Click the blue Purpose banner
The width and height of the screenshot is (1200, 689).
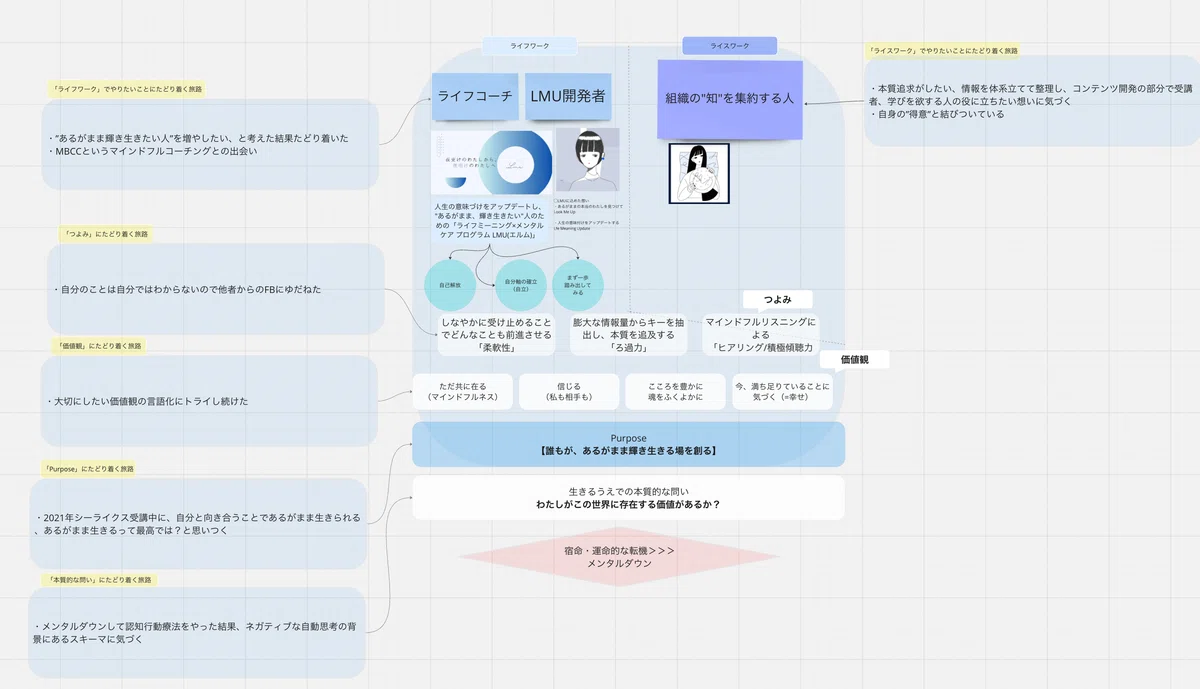click(x=628, y=444)
